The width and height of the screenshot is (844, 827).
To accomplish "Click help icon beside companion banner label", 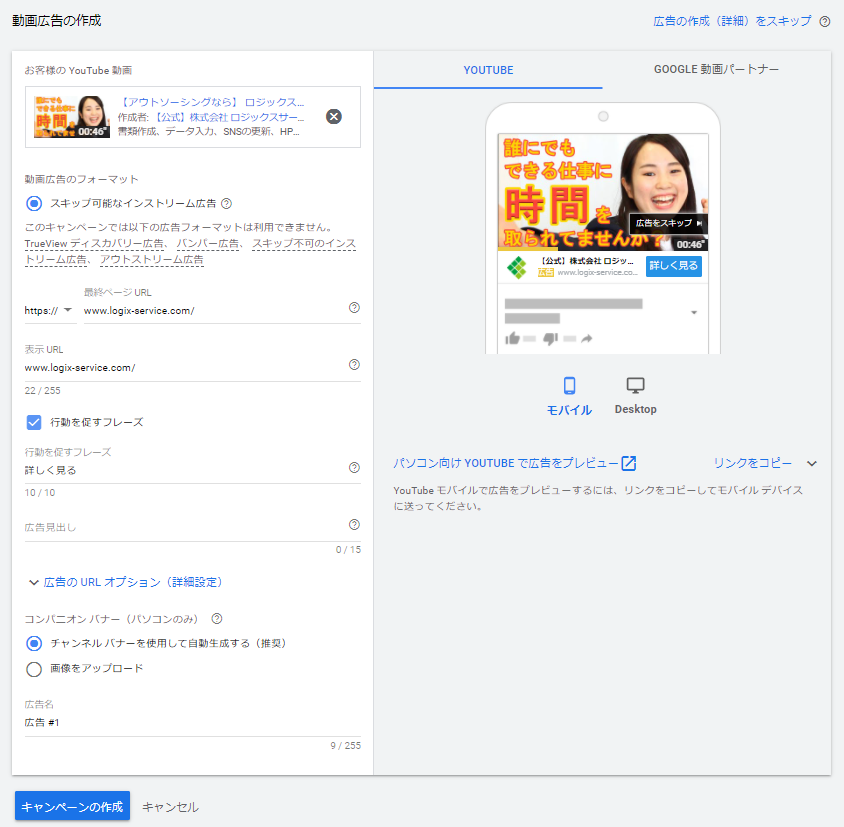I will (217, 618).
